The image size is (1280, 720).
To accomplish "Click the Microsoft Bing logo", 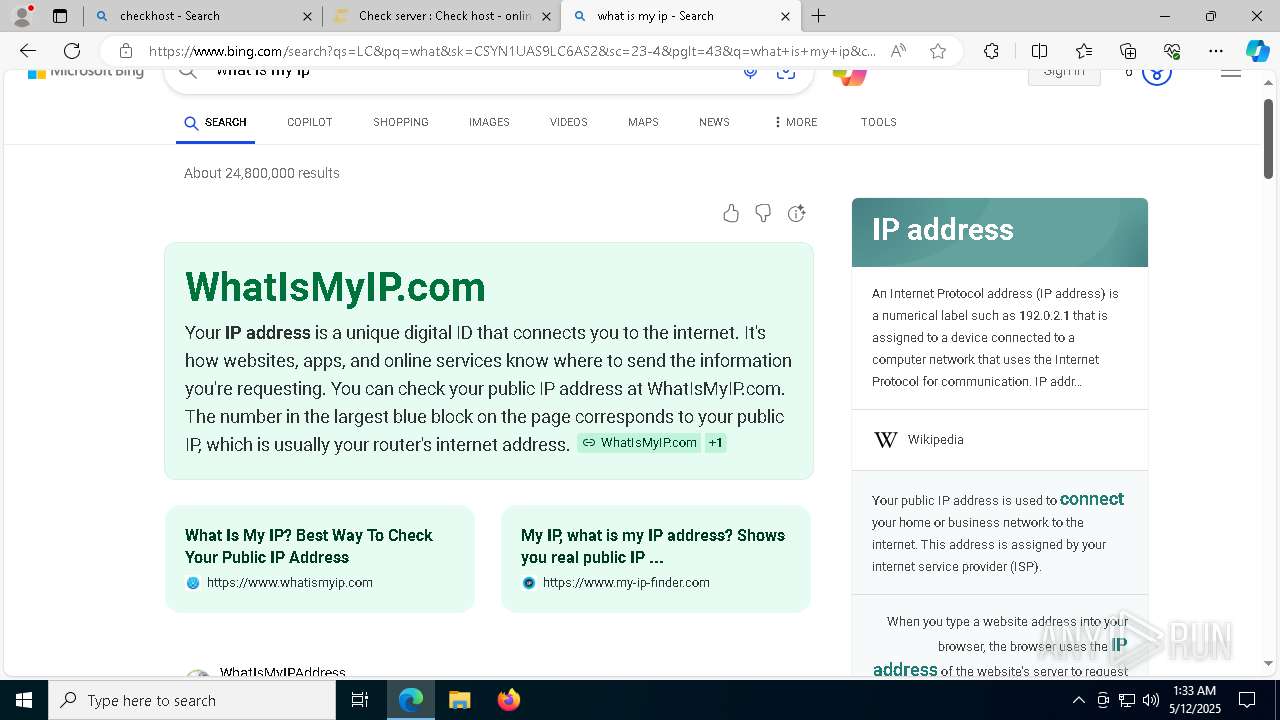I will (86, 73).
